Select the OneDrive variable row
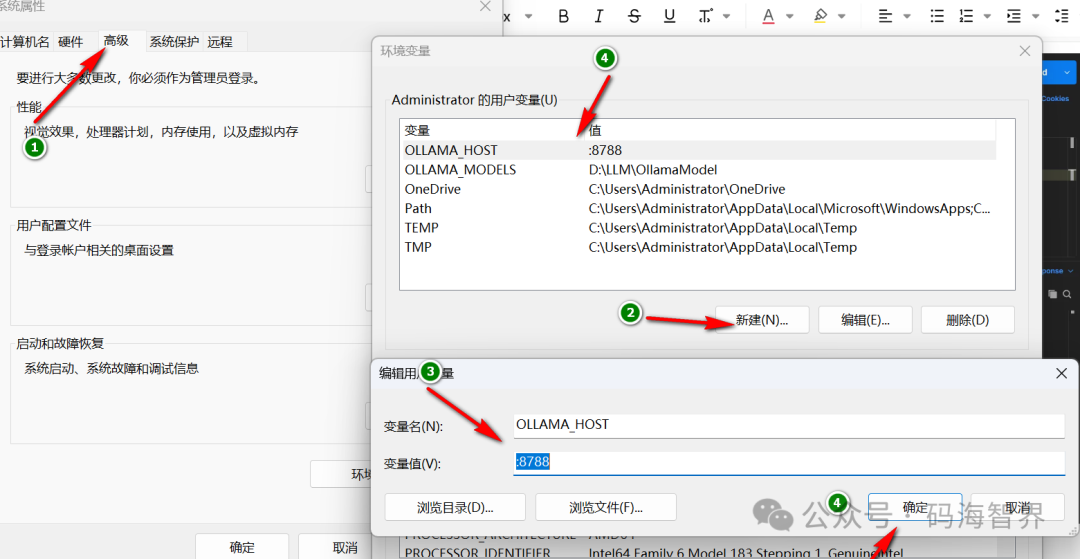1080x559 pixels. 699,189
